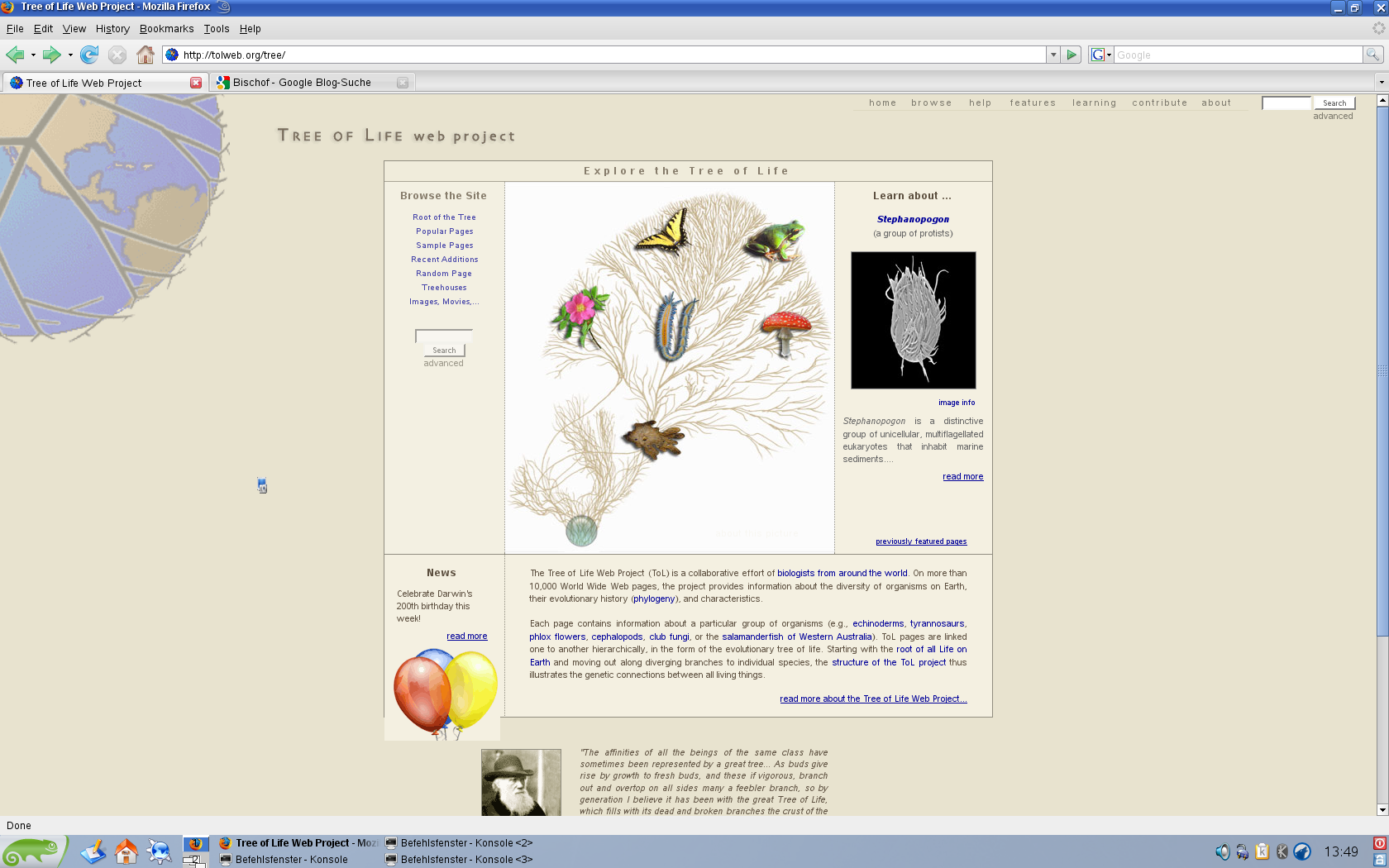Expand the URL bar history dropdown
Image resolution: width=1389 pixels, height=868 pixels.
tap(1053, 55)
